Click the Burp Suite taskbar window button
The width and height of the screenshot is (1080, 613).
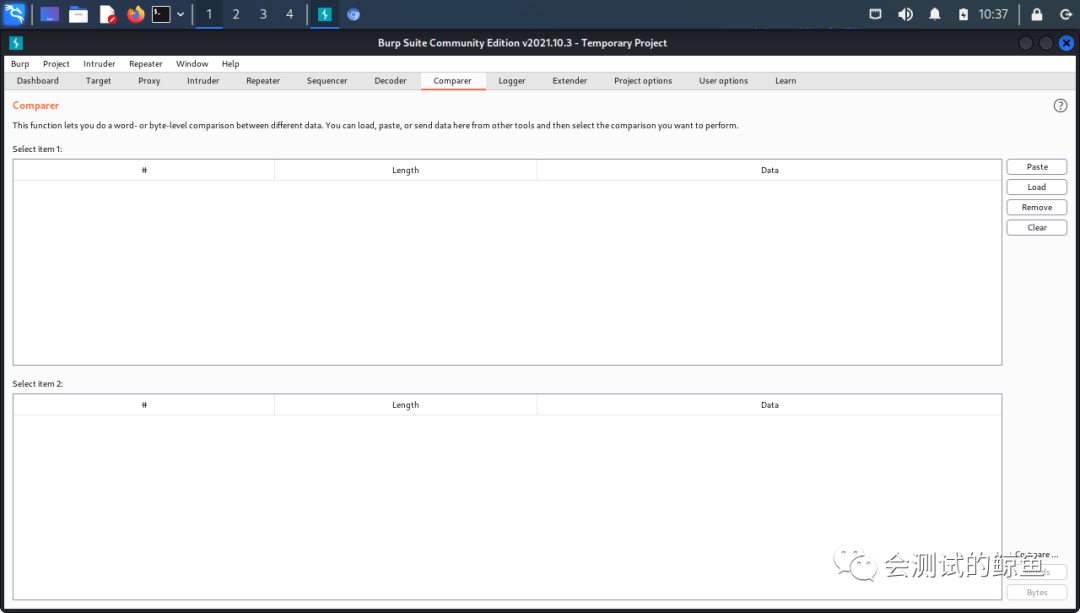pyautogui.click(x=324, y=14)
